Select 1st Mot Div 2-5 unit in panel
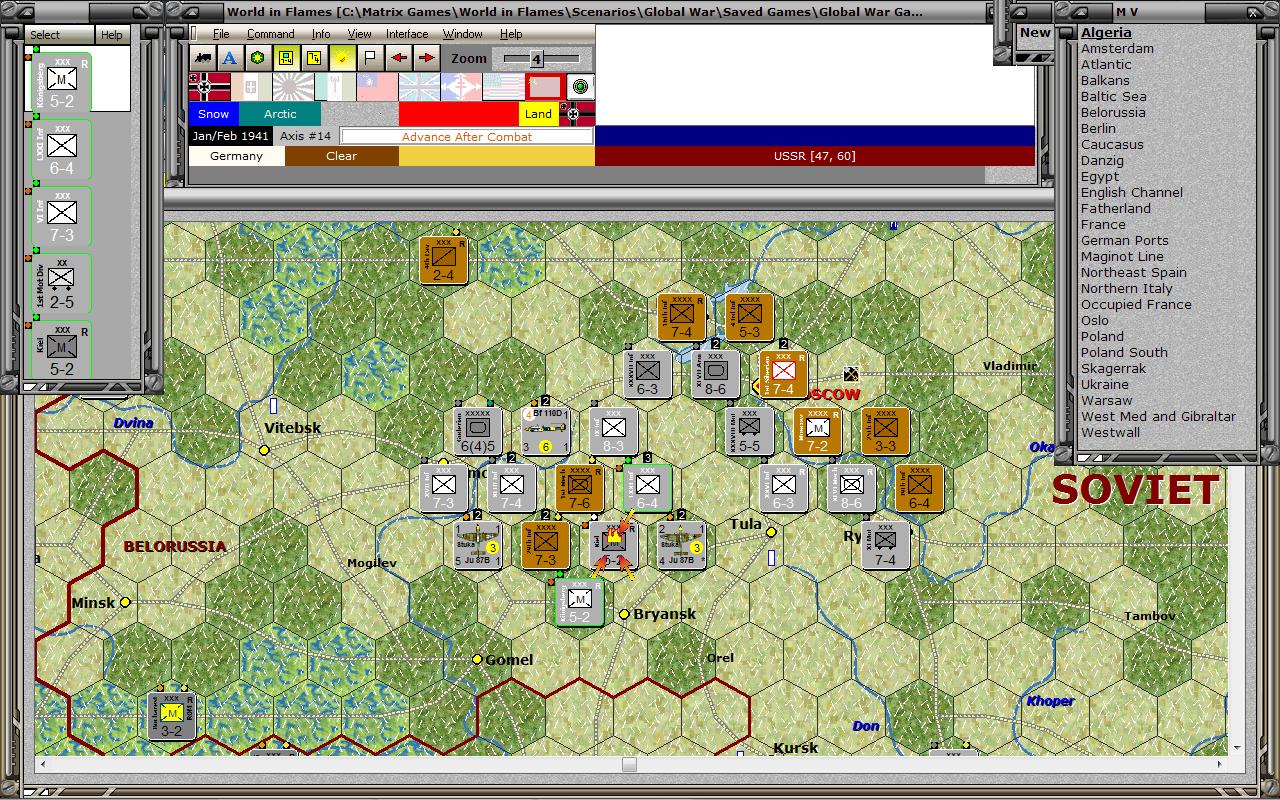This screenshot has height=800, width=1280. [x=62, y=284]
